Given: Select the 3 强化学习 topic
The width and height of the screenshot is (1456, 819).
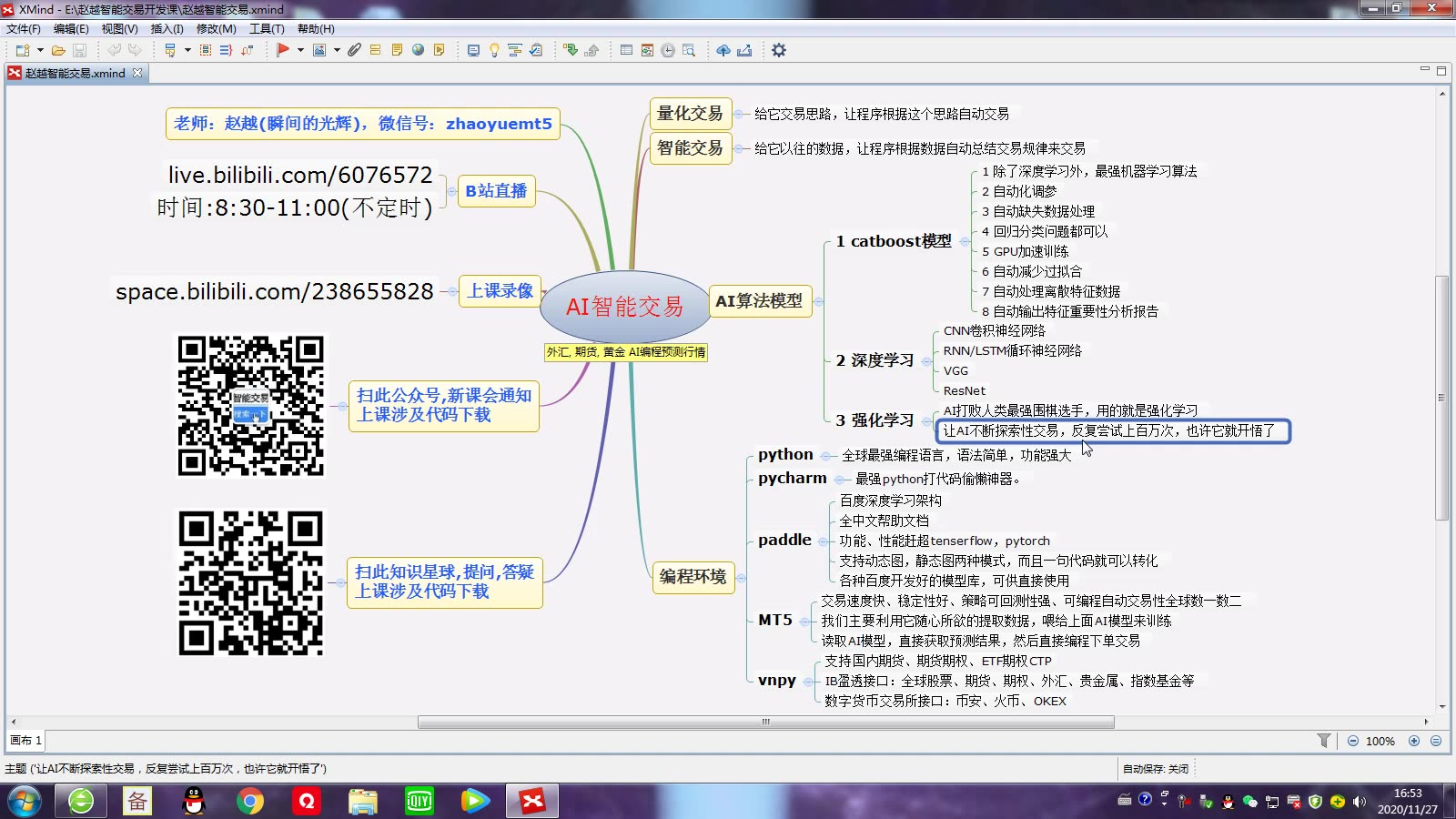Looking at the screenshot, I should click(874, 420).
